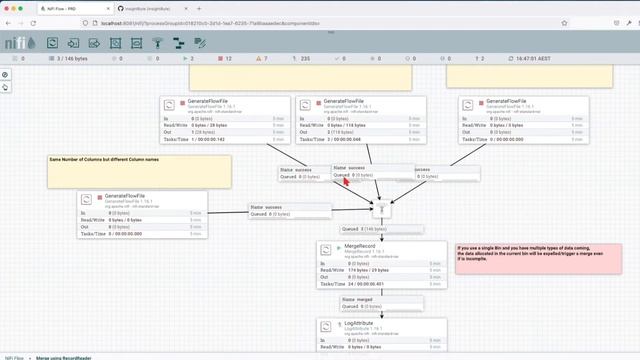Select the MergeRecord processor title
Screen dimensions: 640x360
(360, 246)
